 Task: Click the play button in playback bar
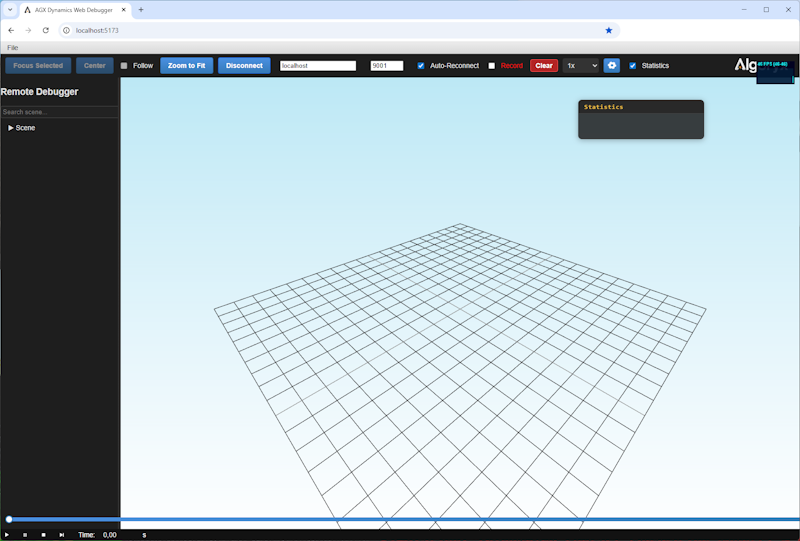[x=7, y=535]
